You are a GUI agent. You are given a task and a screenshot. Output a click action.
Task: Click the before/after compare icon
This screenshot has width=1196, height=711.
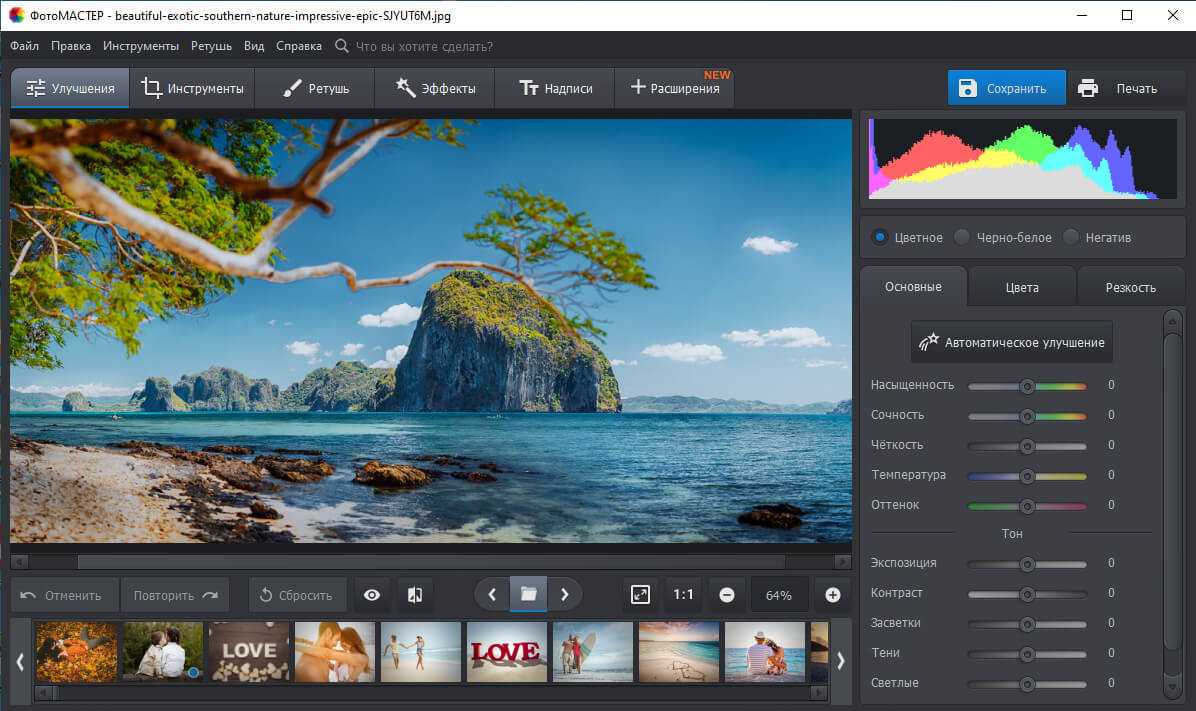(415, 595)
